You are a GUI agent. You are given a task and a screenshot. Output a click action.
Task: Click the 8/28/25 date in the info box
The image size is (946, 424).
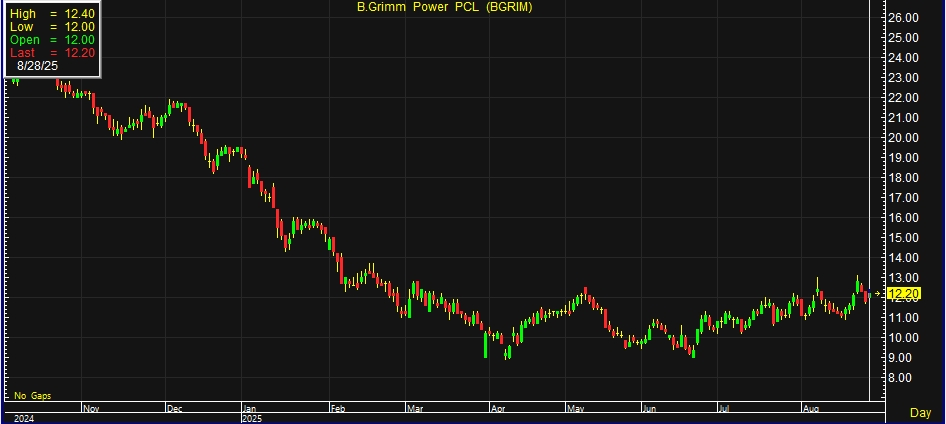click(x=37, y=66)
